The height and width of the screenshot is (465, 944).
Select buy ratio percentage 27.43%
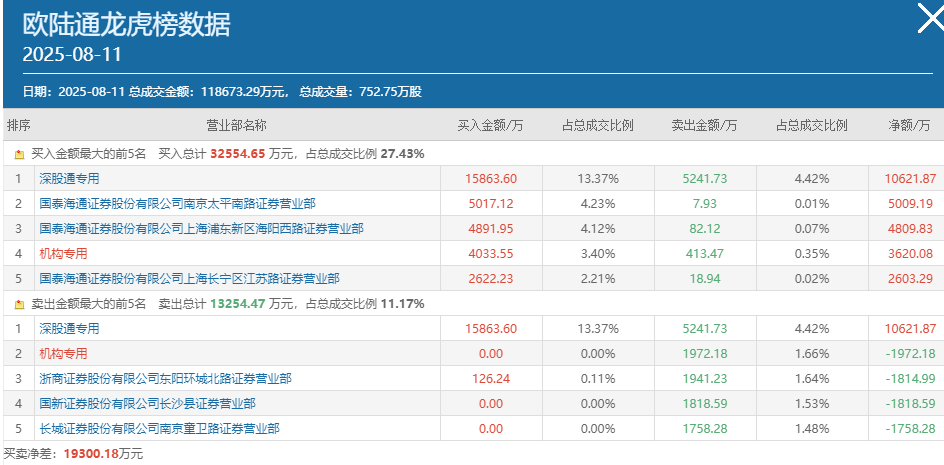coord(403,154)
